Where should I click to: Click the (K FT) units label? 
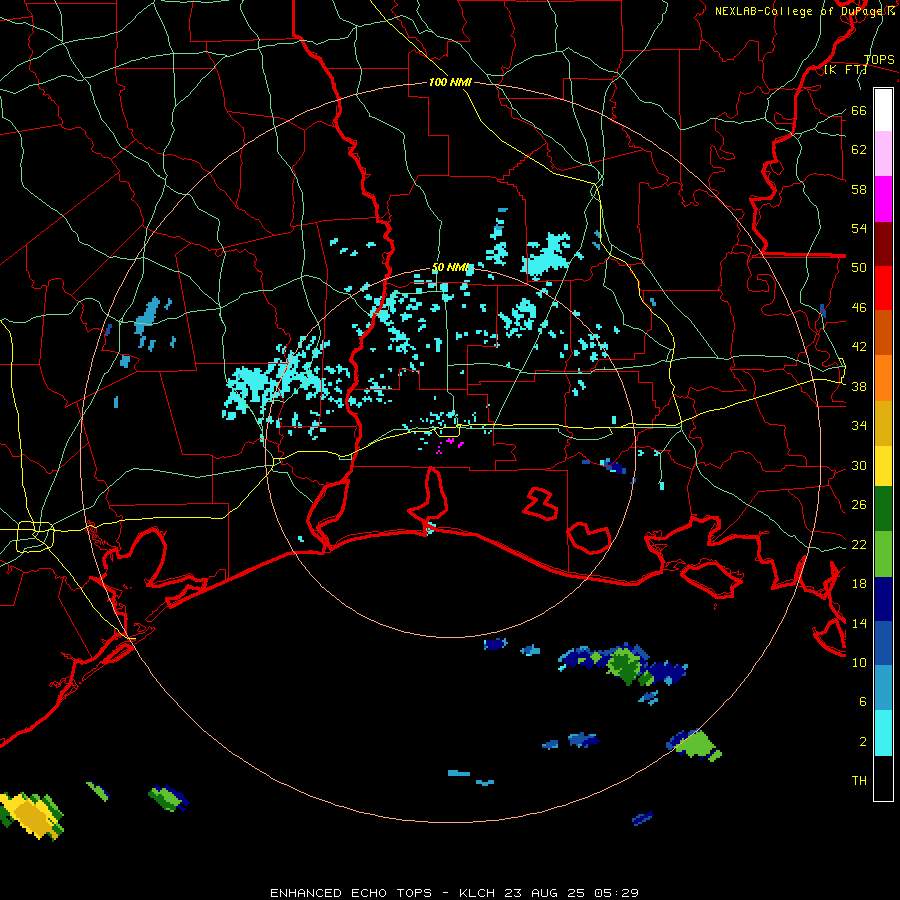click(x=845, y=70)
